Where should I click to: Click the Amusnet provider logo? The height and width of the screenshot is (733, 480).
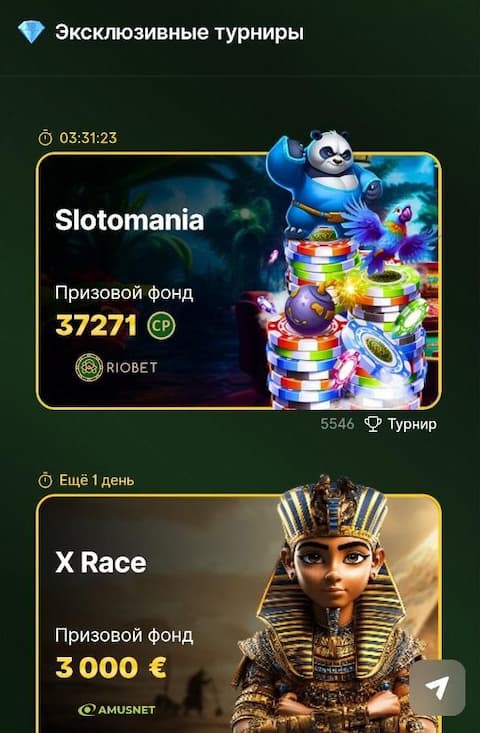(116, 710)
